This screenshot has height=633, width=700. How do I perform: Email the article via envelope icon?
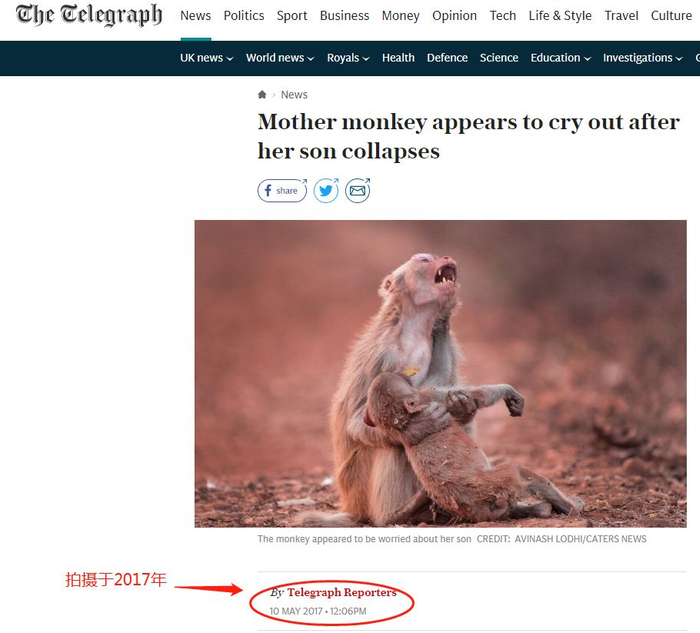(x=358, y=191)
